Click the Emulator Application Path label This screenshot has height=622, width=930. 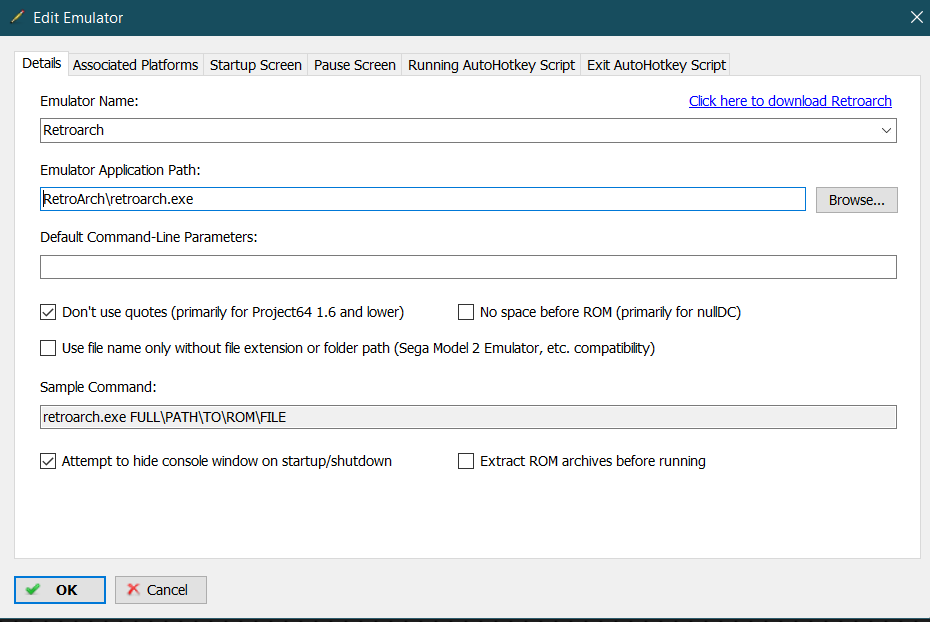120,170
